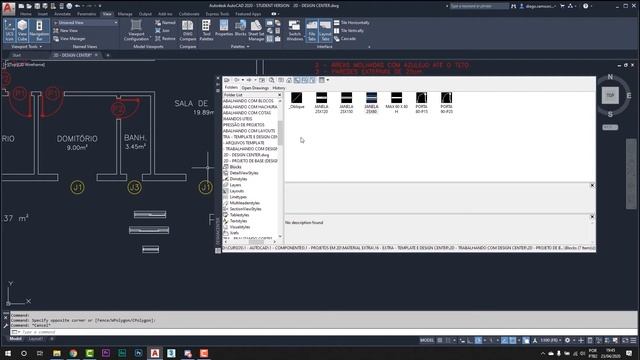Screen dimensions: 640x360
Task: Select the MAX 80 X 80 H block
Action: click(396, 103)
